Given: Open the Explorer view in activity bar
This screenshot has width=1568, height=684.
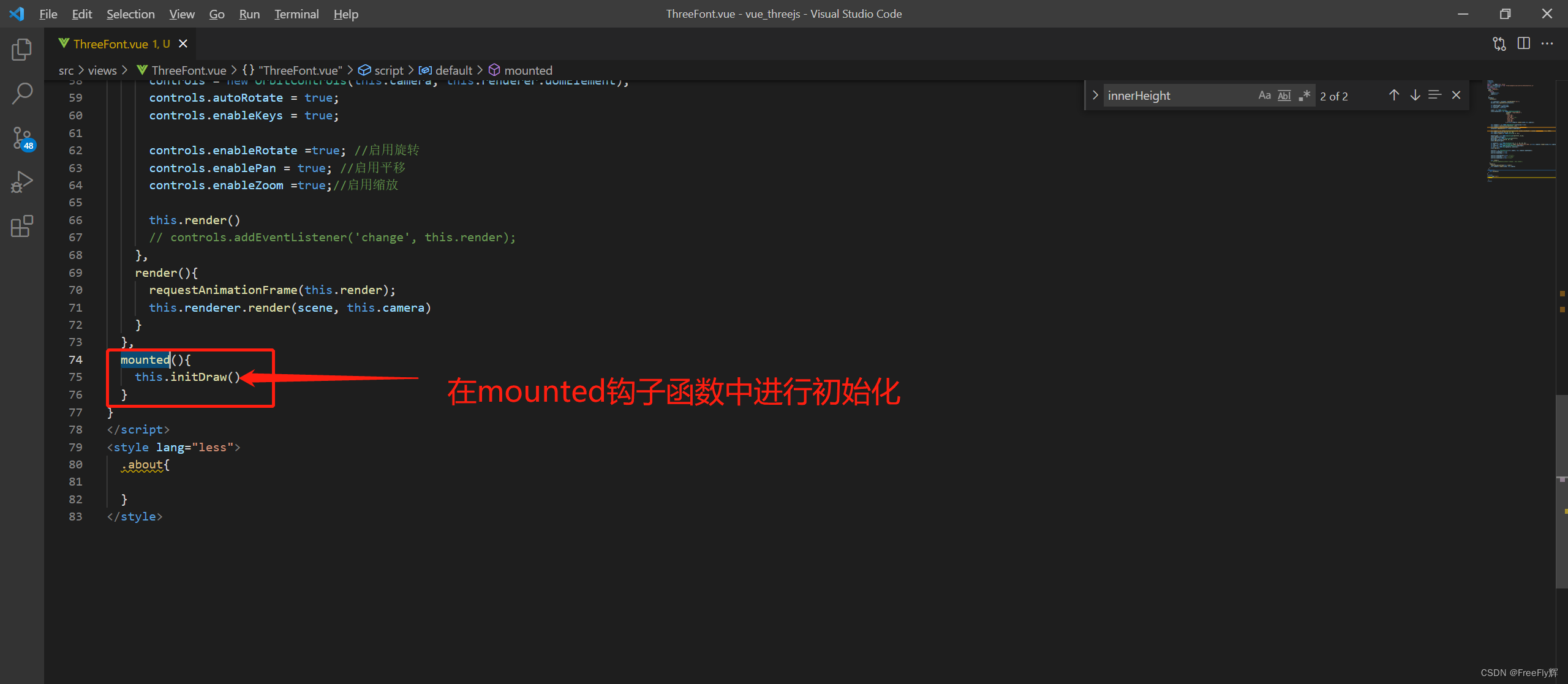Looking at the screenshot, I should coord(22,50).
